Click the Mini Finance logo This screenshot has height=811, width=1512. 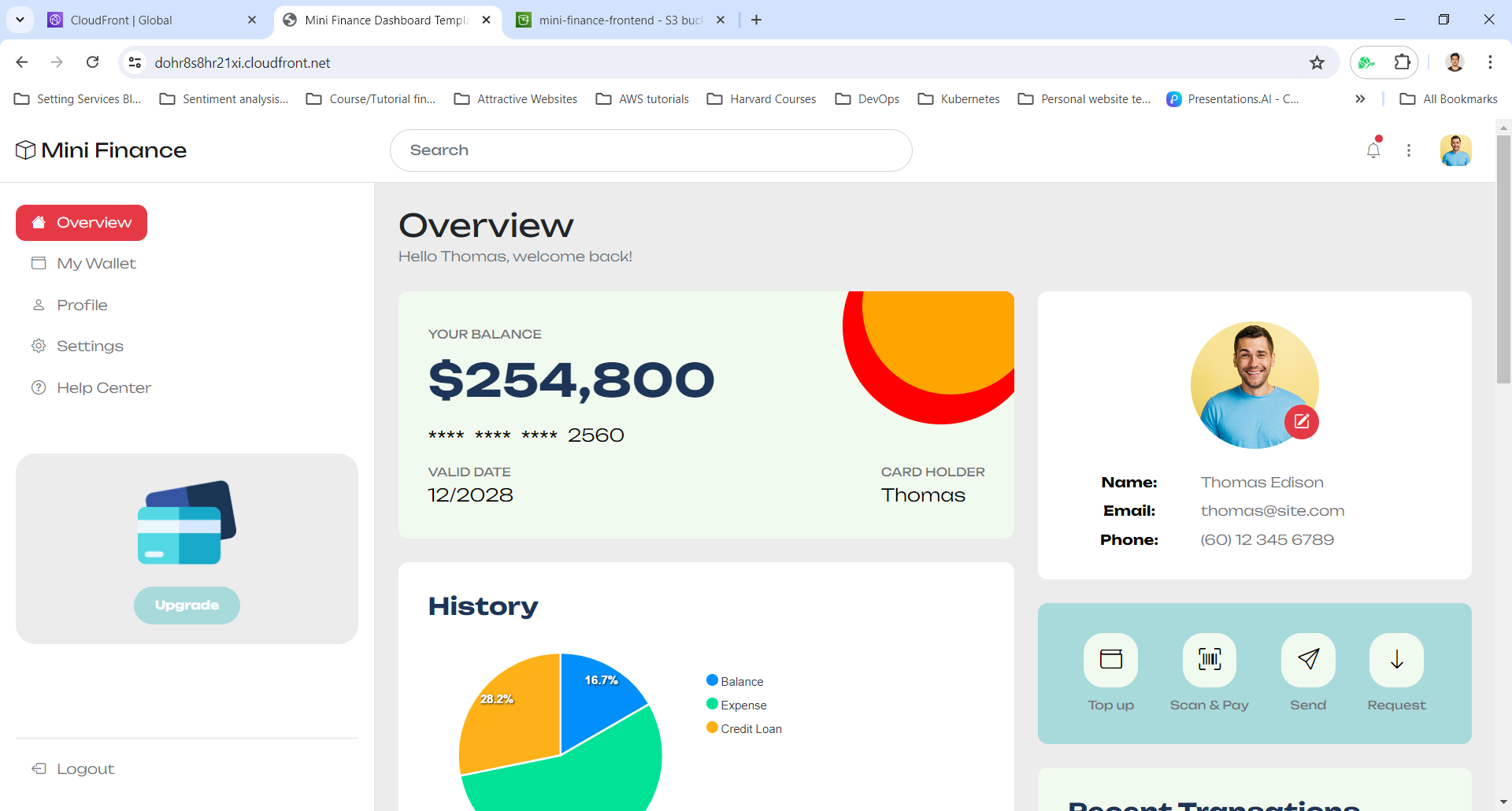click(x=102, y=150)
